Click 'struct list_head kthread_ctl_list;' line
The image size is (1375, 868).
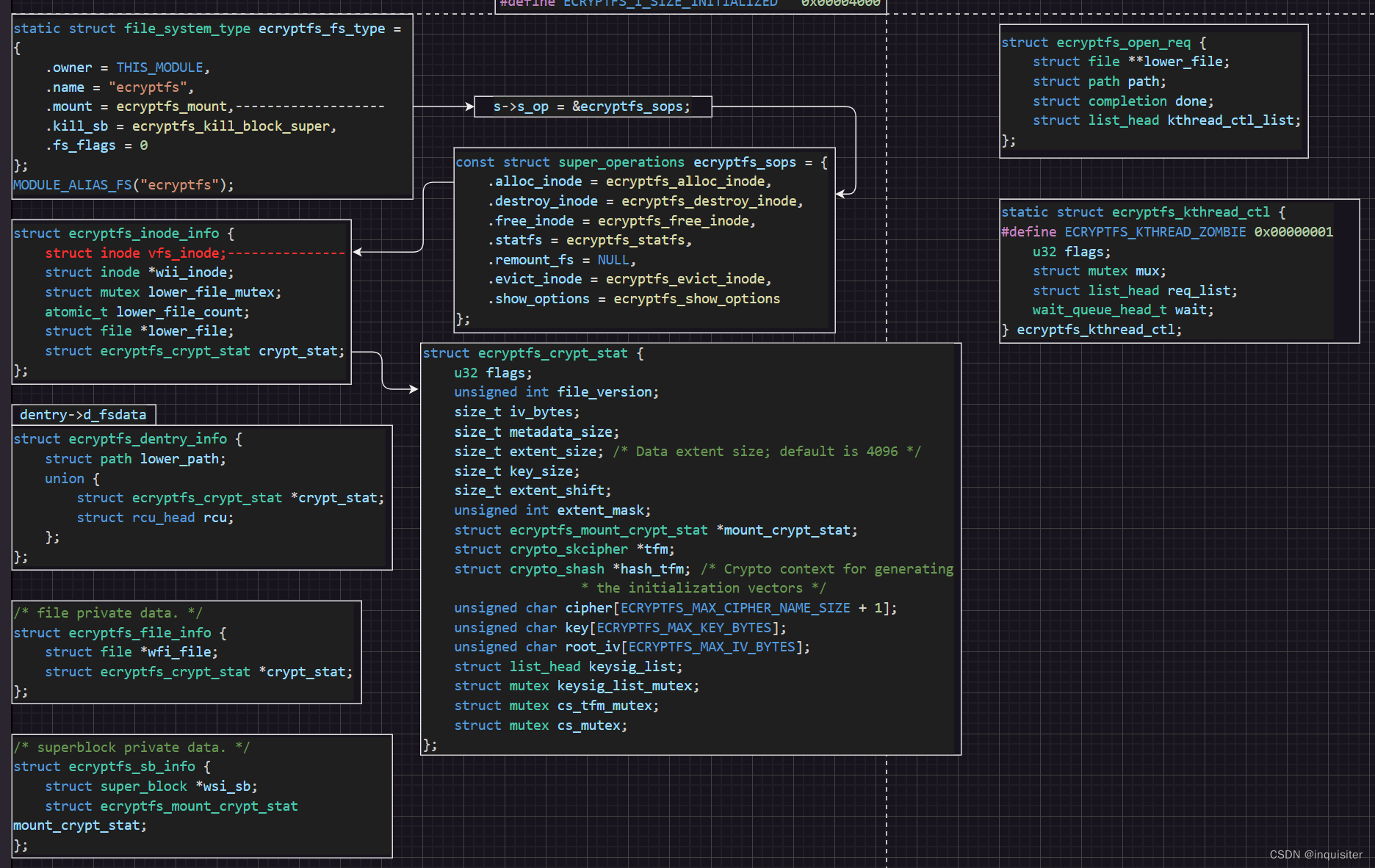click(x=1166, y=120)
